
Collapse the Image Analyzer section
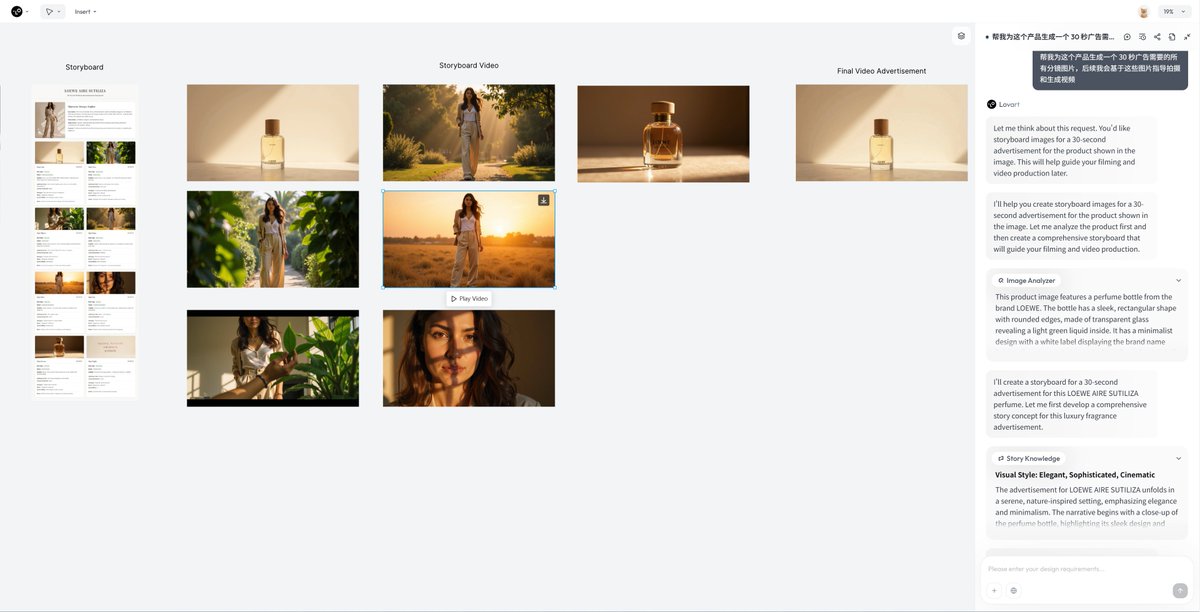pyautogui.click(x=1178, y=281)
